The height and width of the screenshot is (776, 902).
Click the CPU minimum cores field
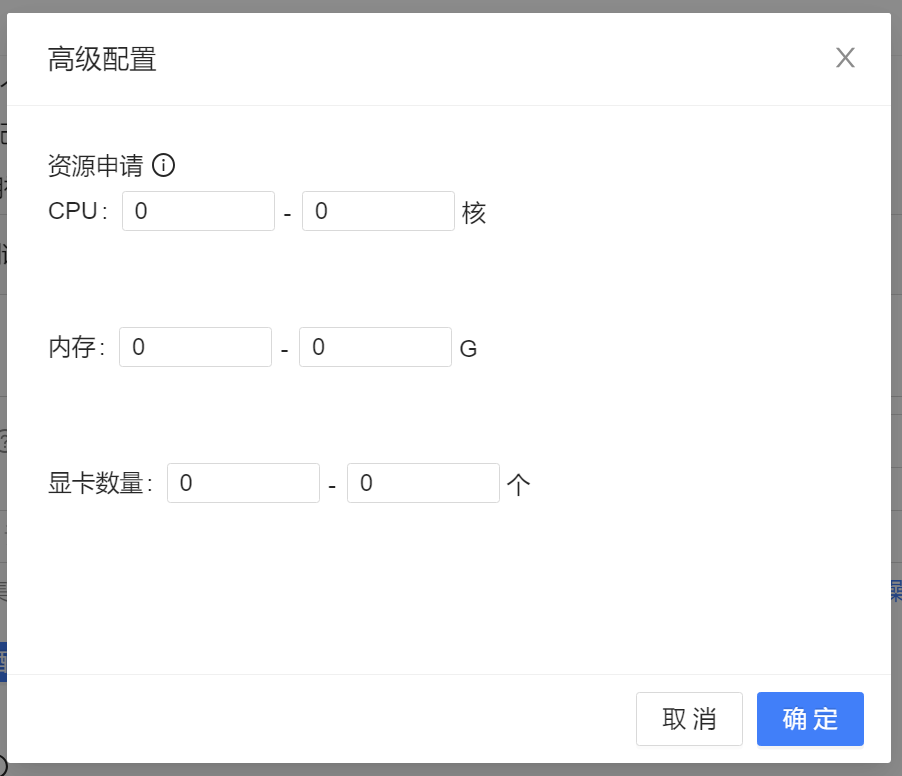(x=198, y=212)
